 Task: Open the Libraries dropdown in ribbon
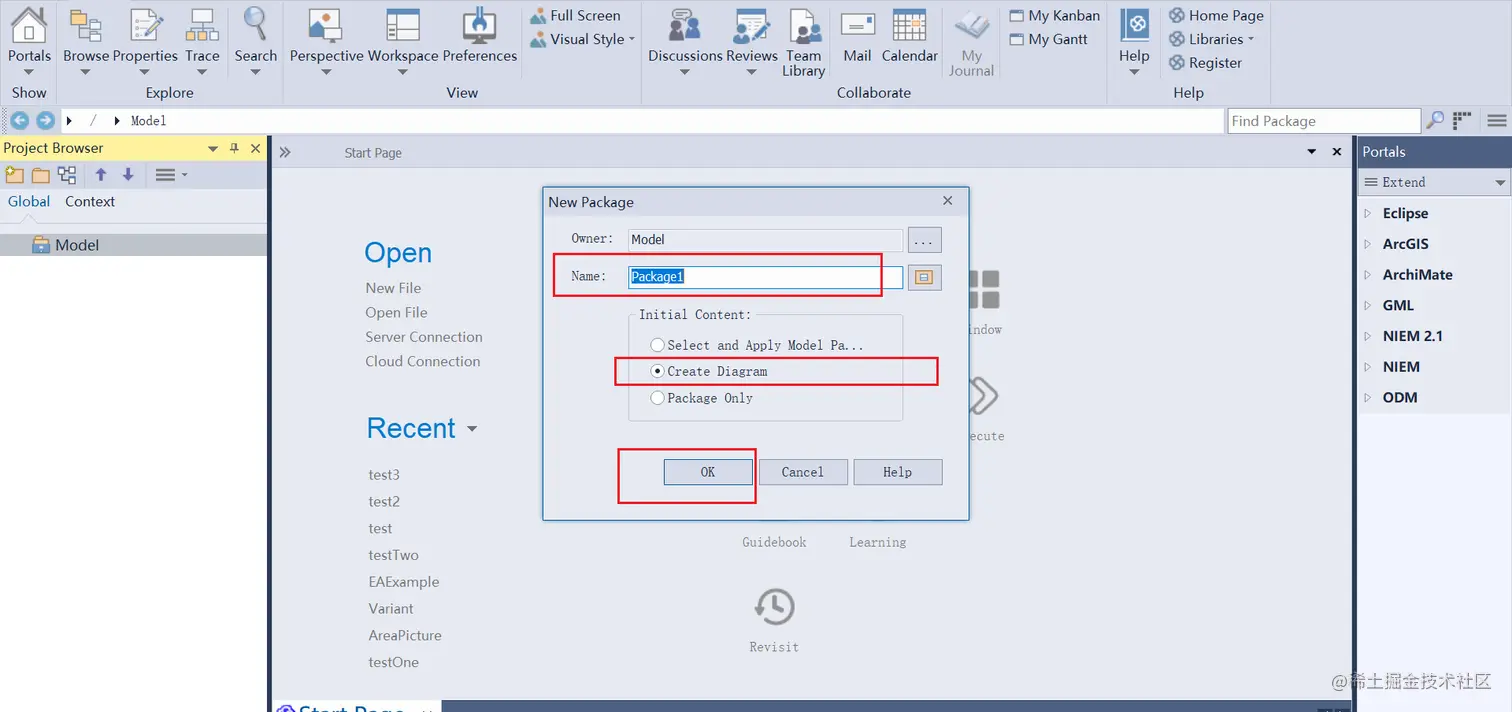(x=1211, y=39)
